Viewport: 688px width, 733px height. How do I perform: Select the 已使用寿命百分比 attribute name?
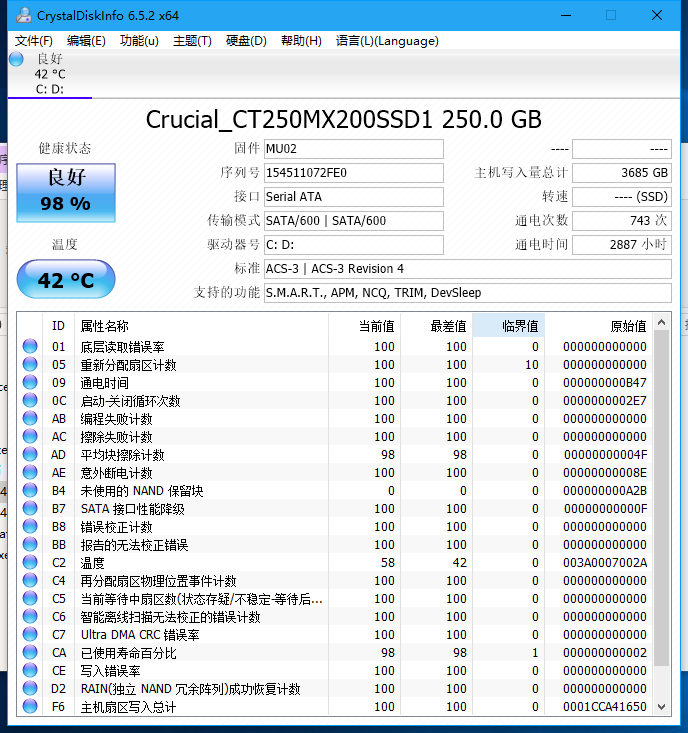coord(129,653)
